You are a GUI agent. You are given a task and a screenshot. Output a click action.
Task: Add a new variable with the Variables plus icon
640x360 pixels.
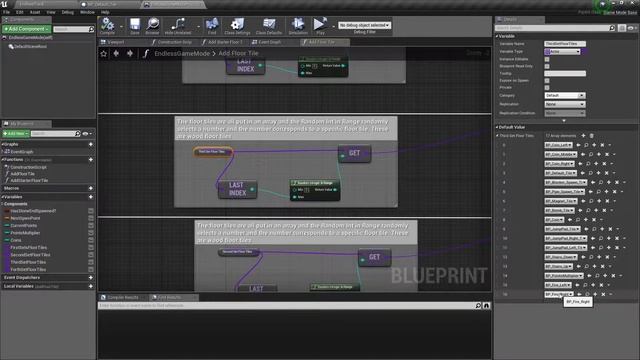click(x=91, y=197)
